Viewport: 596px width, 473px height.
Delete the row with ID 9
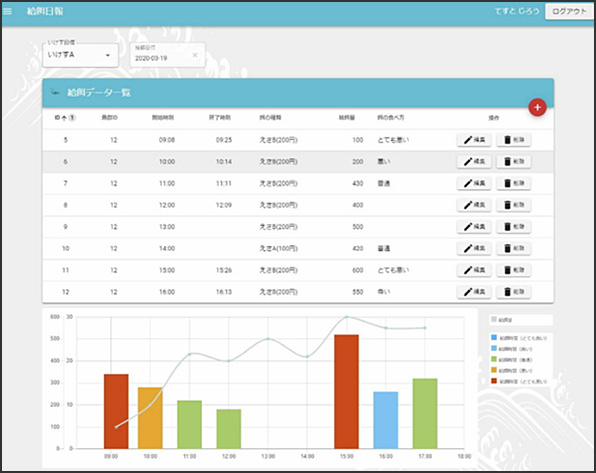tap(513, 227)
